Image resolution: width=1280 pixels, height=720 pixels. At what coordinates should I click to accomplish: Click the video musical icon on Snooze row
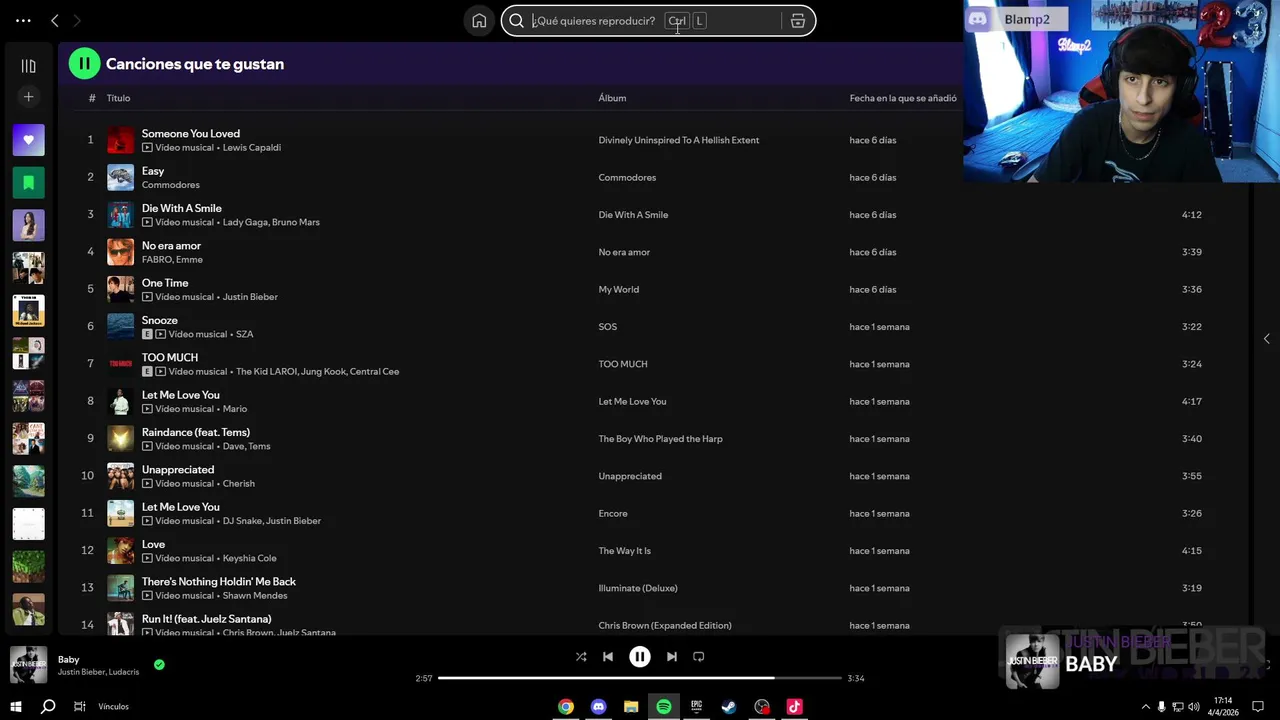[x=160, y=334]
